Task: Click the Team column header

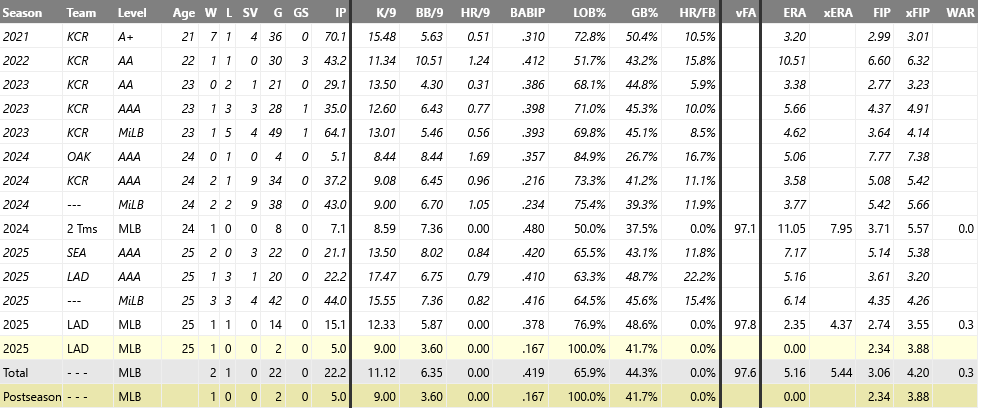Action: (x=80, y=13)
